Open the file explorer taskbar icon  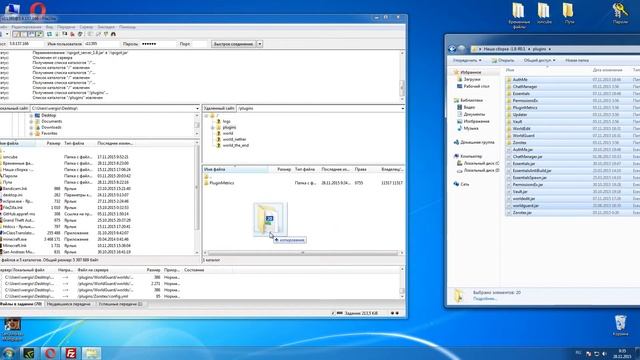[91, 353]
